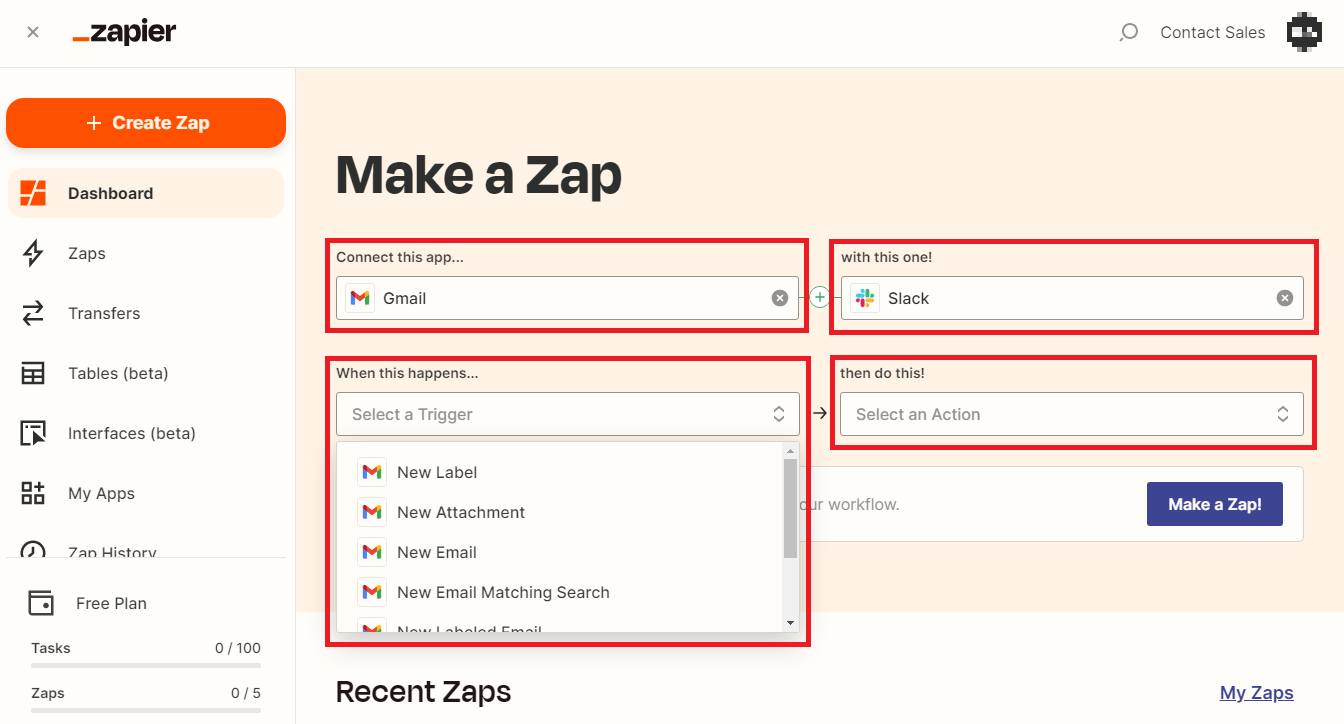
Task: Open the Select an Action dropdown
Action: pyautogui.click(x=1071, y=414)
